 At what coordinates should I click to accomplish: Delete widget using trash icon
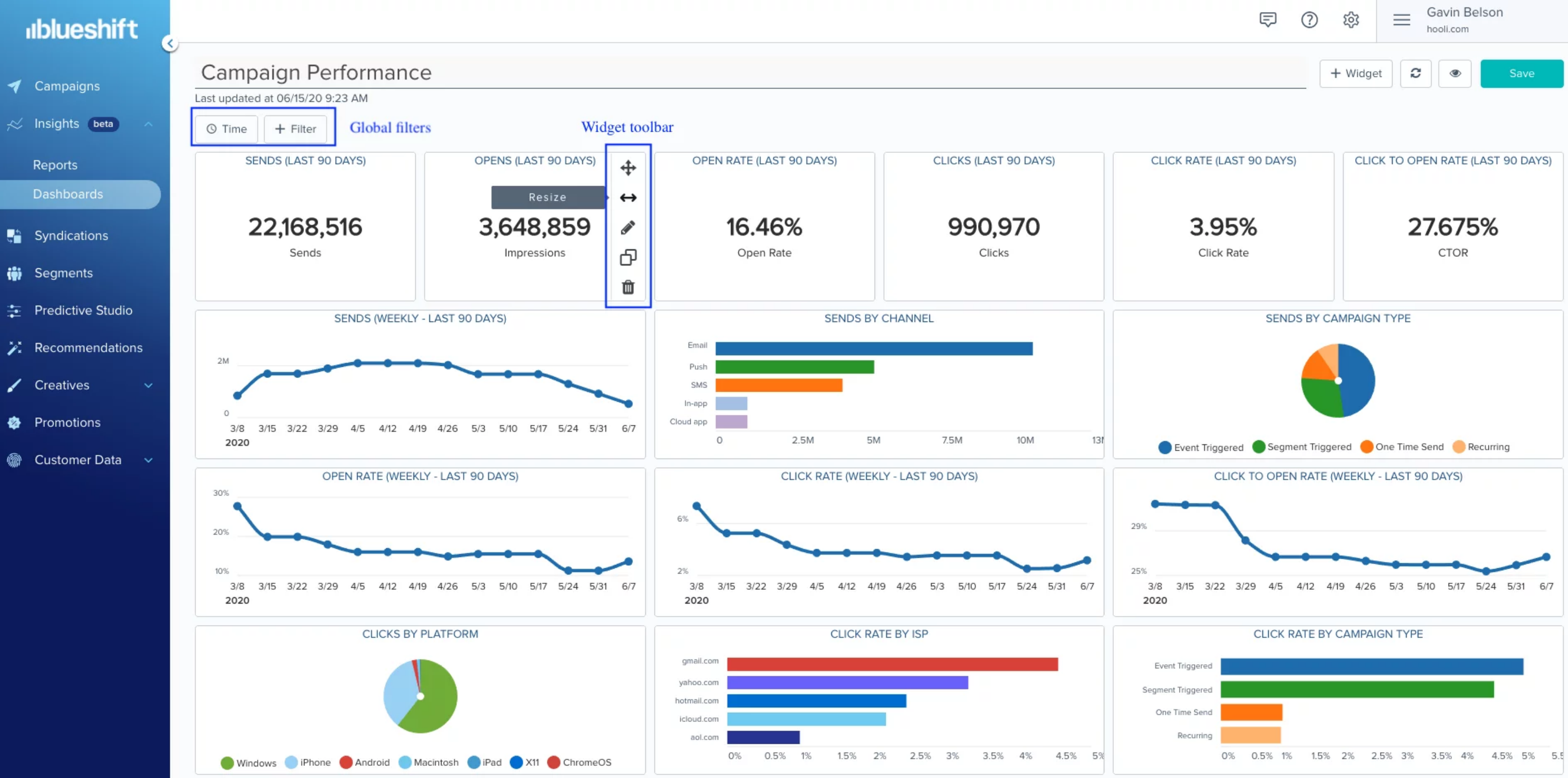point(628,287)
